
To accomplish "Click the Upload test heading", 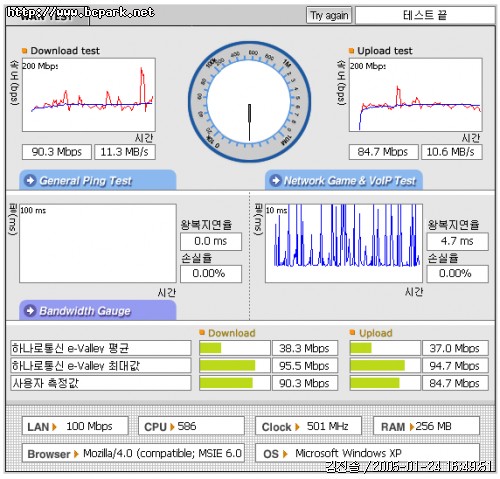I will (x=385, y=51).
